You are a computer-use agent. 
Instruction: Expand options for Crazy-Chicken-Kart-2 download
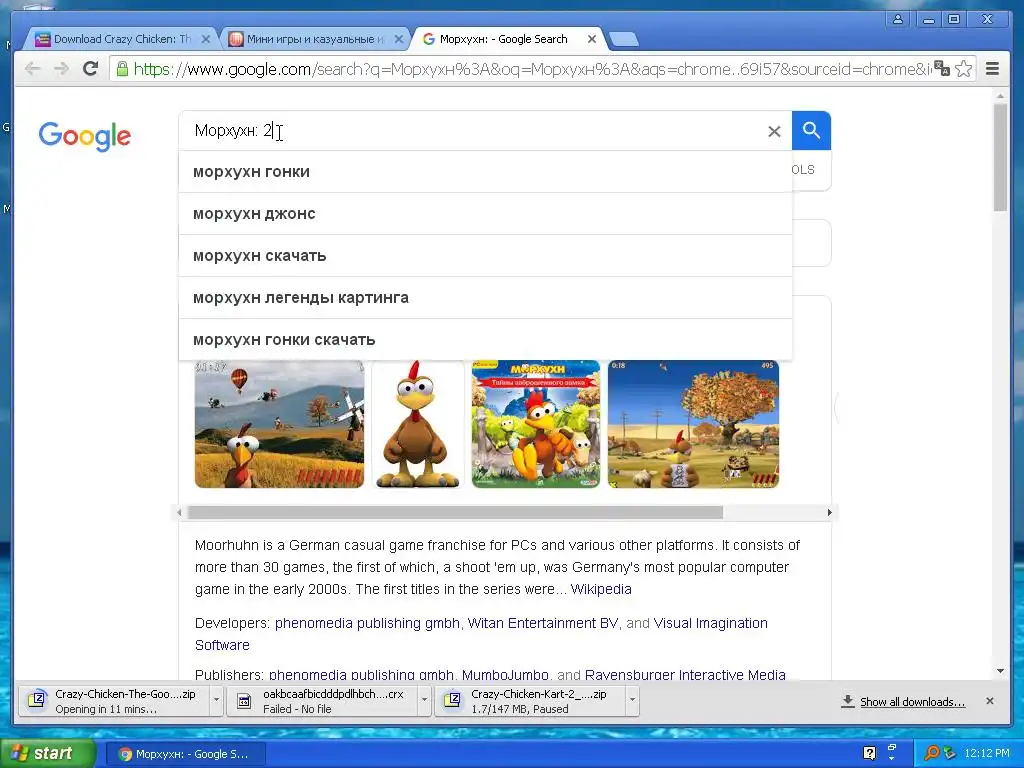[632, 701]
